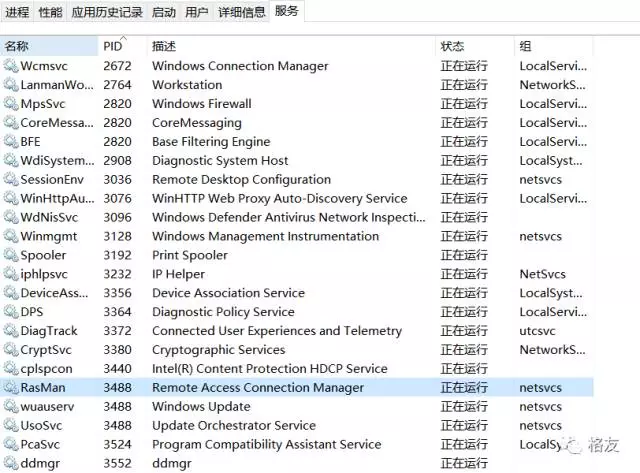
Task: Select Connected User Experiences and Telemetry
Action: pos(277,331)
